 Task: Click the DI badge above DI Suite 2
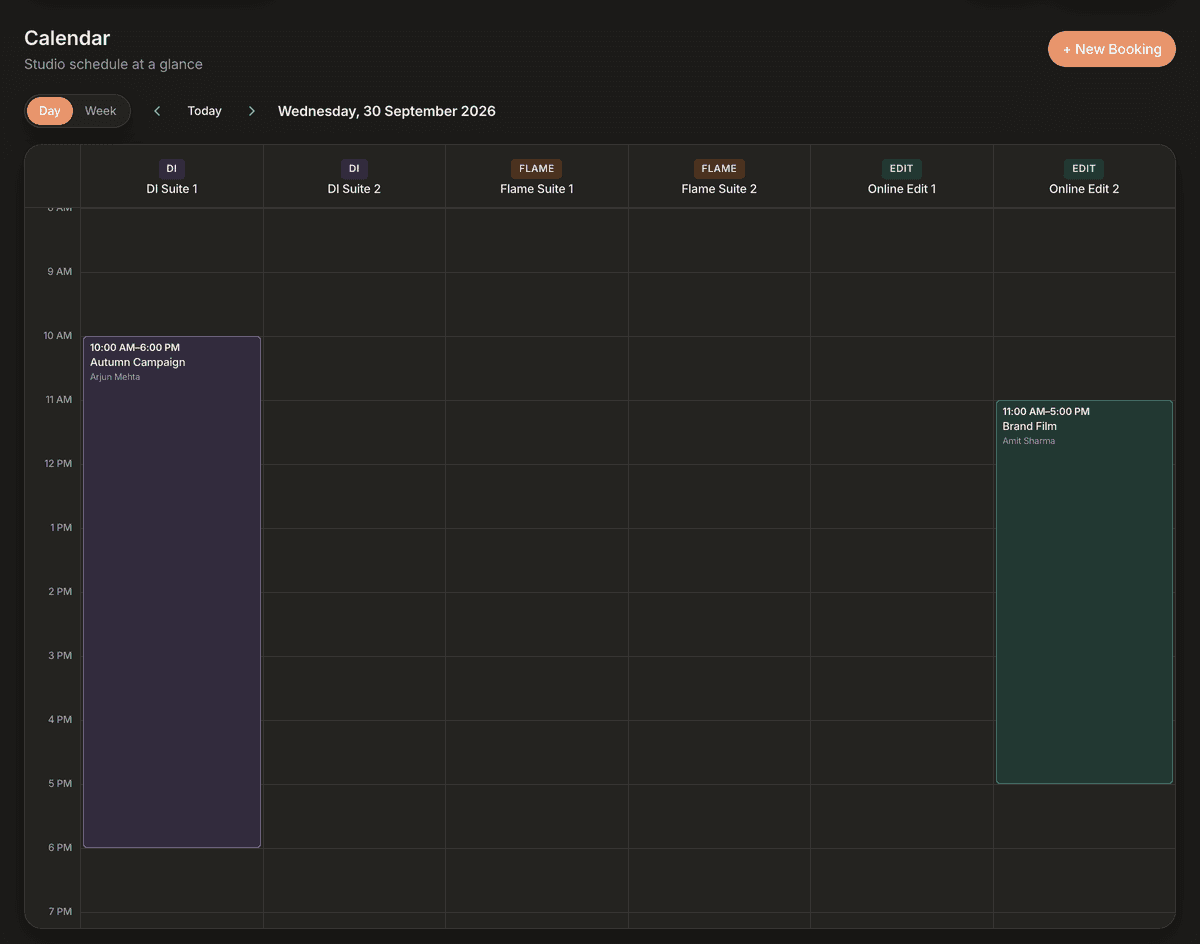click(354, 169)
